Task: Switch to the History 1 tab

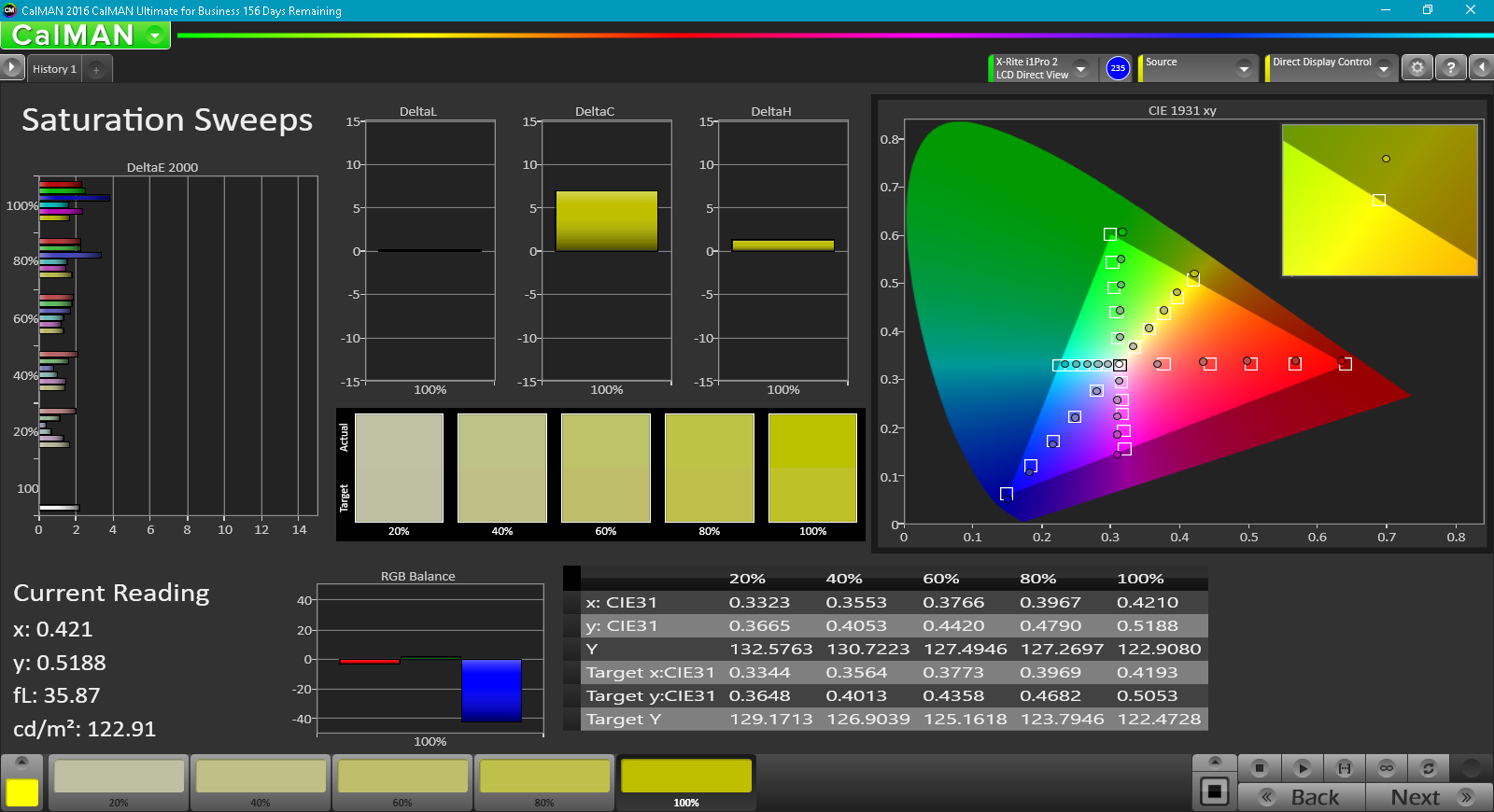Action: coord(54,69)
